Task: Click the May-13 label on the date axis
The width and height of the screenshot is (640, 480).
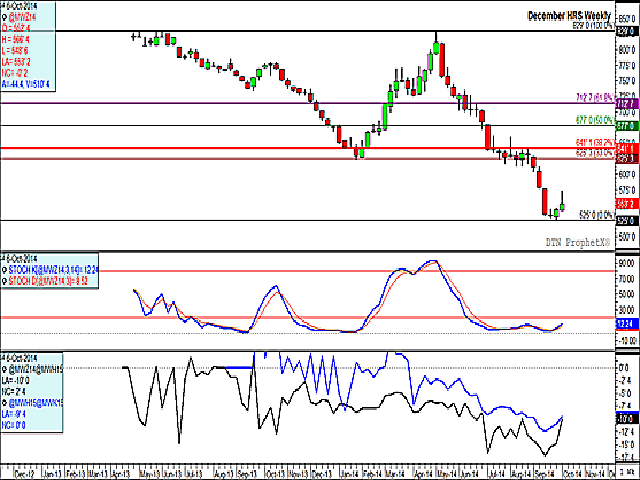Action: [150, 473]
